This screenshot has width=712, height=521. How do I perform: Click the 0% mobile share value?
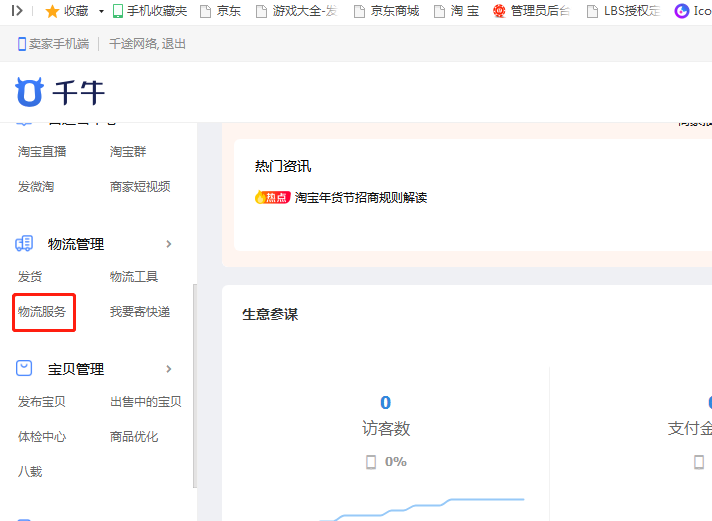click(x=396, y=461)
